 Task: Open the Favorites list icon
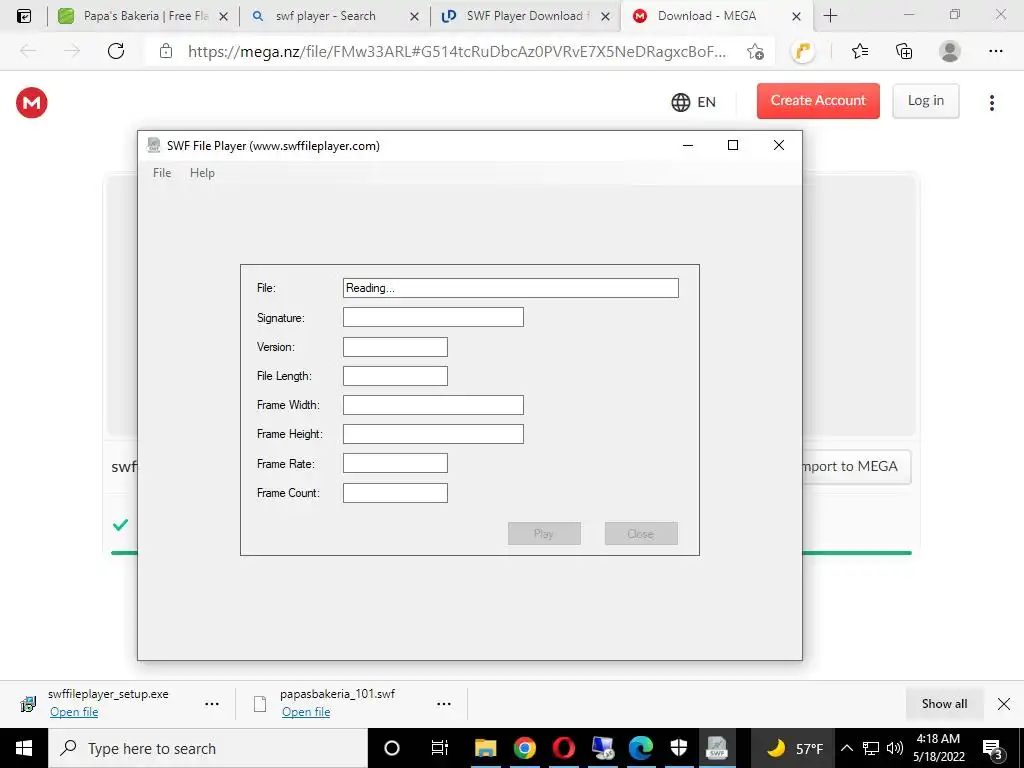860,51
